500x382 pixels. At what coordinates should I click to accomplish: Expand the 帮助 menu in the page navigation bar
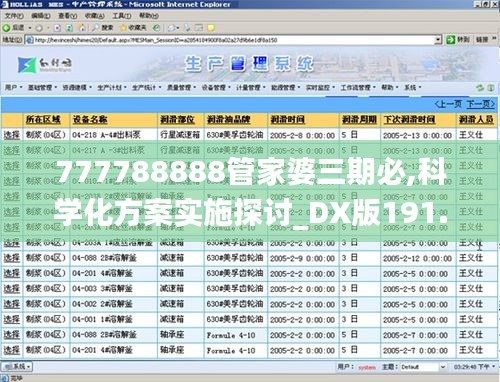(x=390, y=87)
